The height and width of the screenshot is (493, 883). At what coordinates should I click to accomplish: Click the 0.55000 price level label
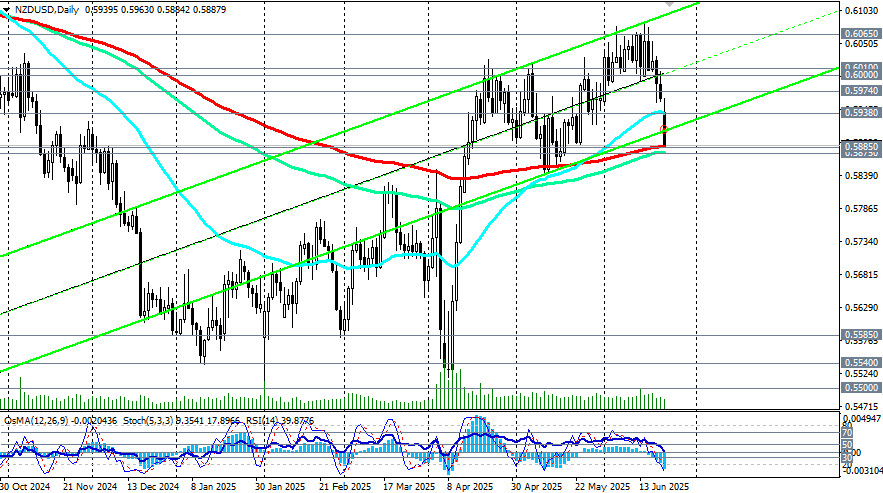861,388
